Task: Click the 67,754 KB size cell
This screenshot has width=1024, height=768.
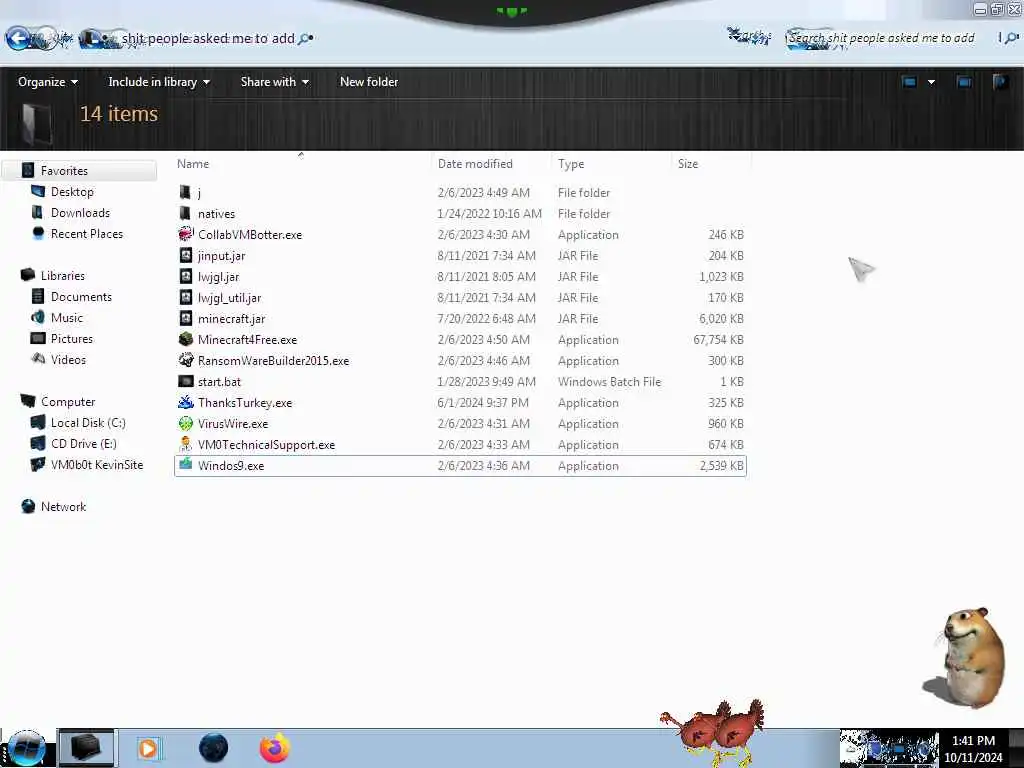Action: tap(718, 340)
